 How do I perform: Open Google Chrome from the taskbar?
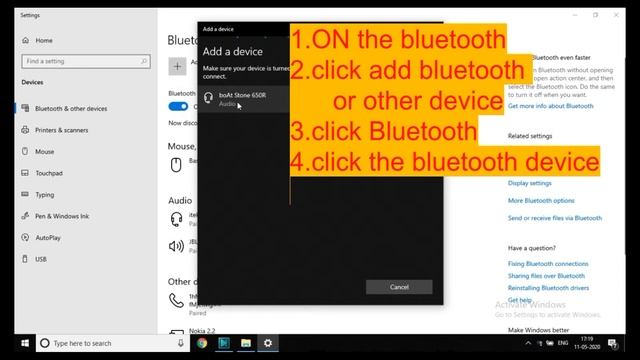pos(202,343)
